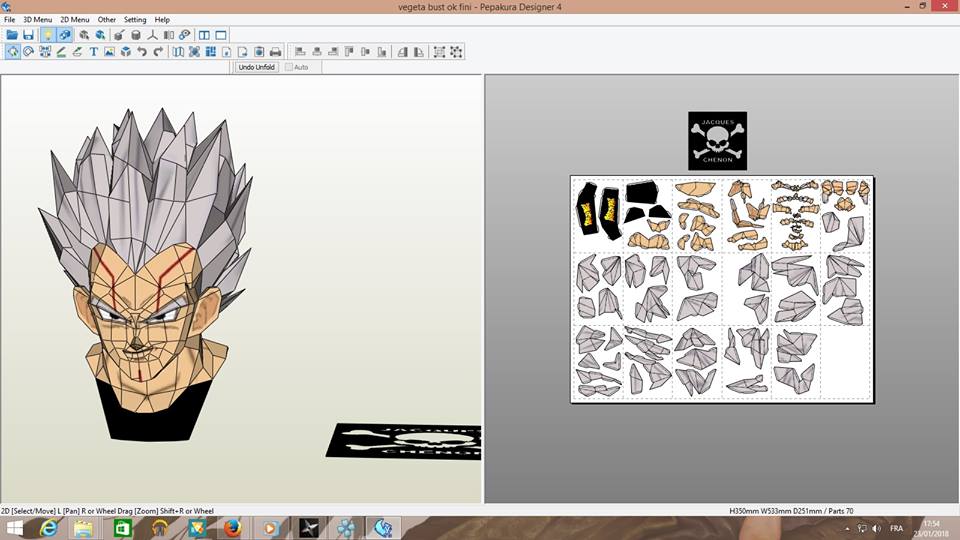Click the folded map icon
960x540 pixels.
178,51
